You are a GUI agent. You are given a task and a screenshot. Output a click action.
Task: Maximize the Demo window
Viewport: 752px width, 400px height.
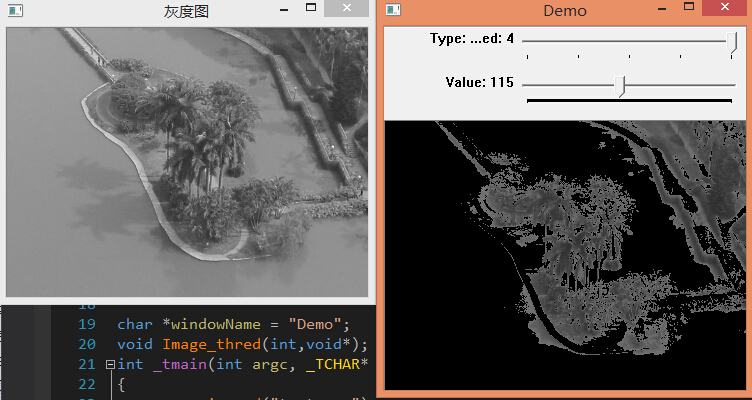(689, 7)
